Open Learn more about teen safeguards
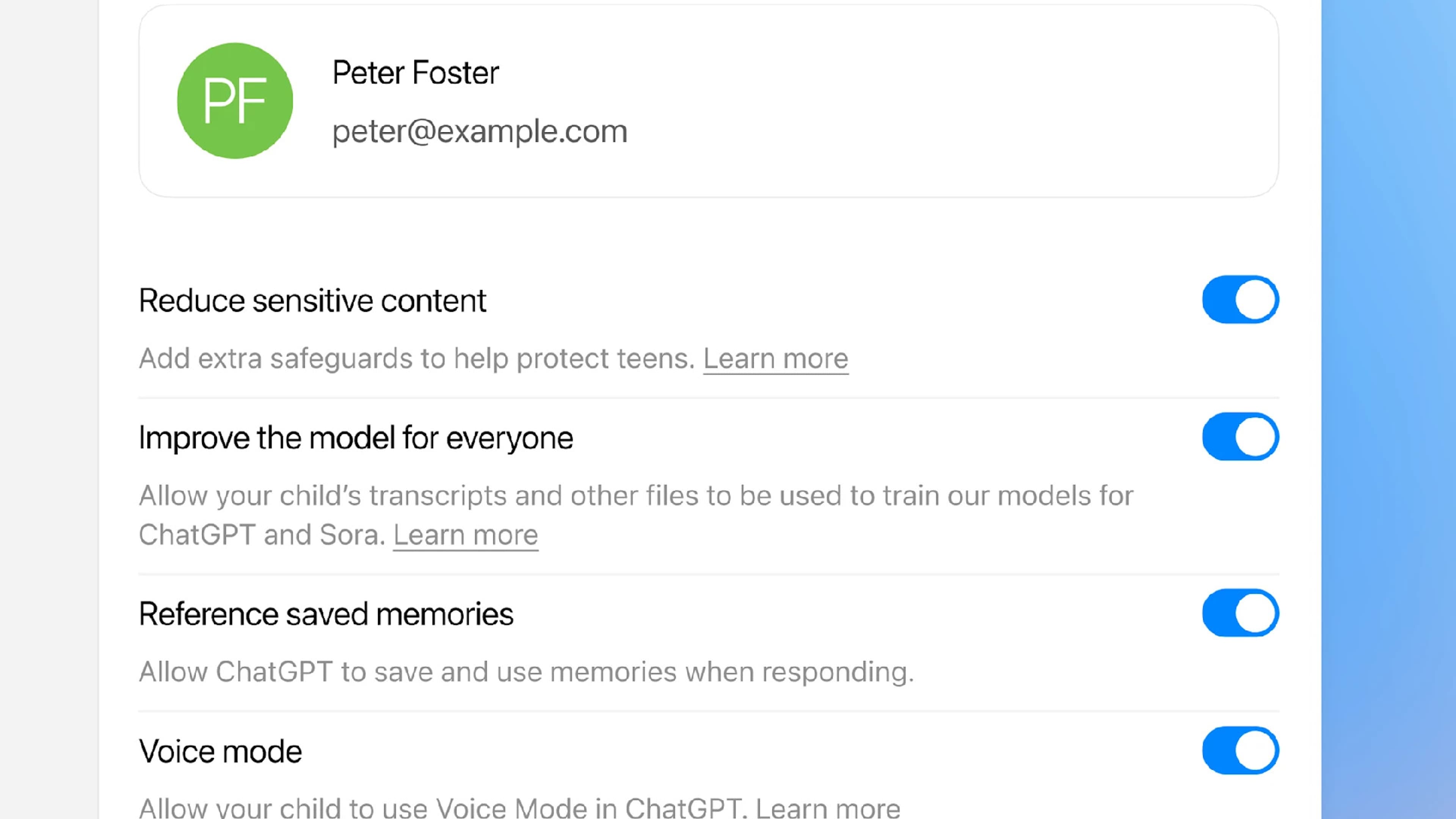The height and width of the screenshot is (819, 1456). tap(775, 358)
